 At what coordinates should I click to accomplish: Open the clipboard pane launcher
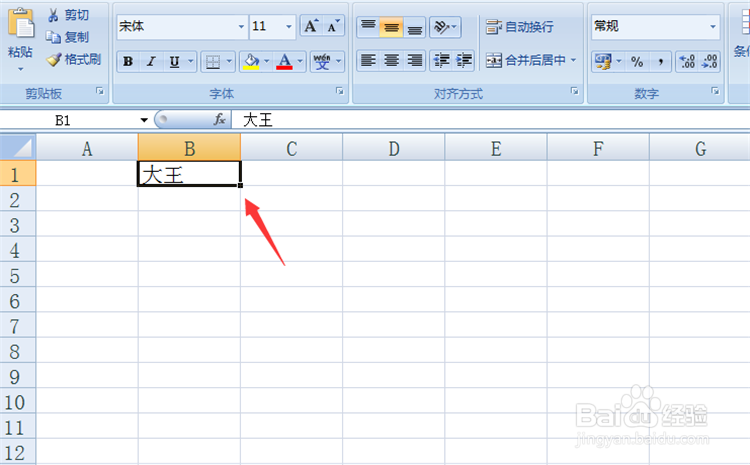tap(99, 90)
